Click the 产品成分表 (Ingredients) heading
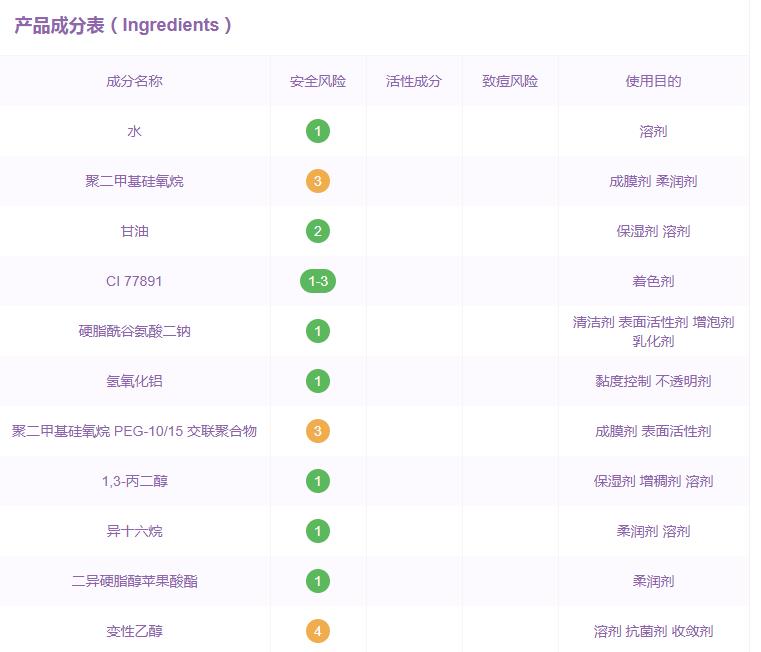This screenshot has width=761, height=652. [x=123, y=25]
